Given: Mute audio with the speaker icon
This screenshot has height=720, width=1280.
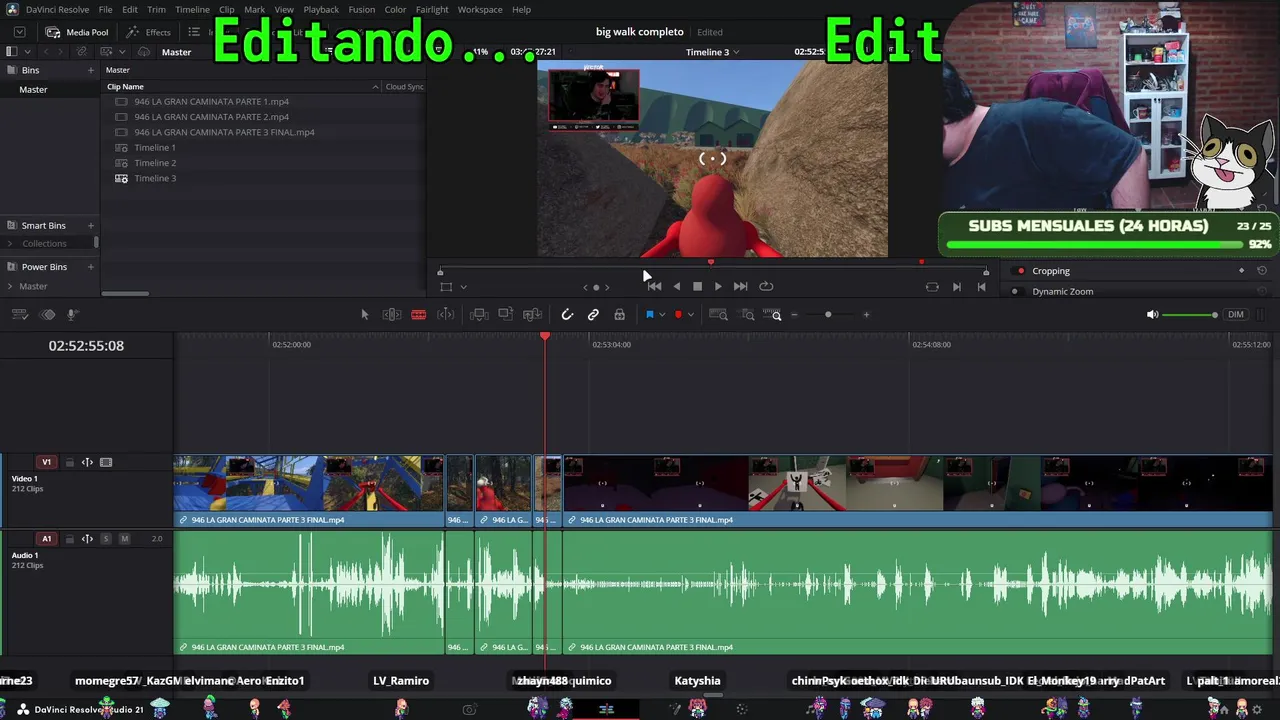Looking at the screenshot, I should click(1152, 315).
